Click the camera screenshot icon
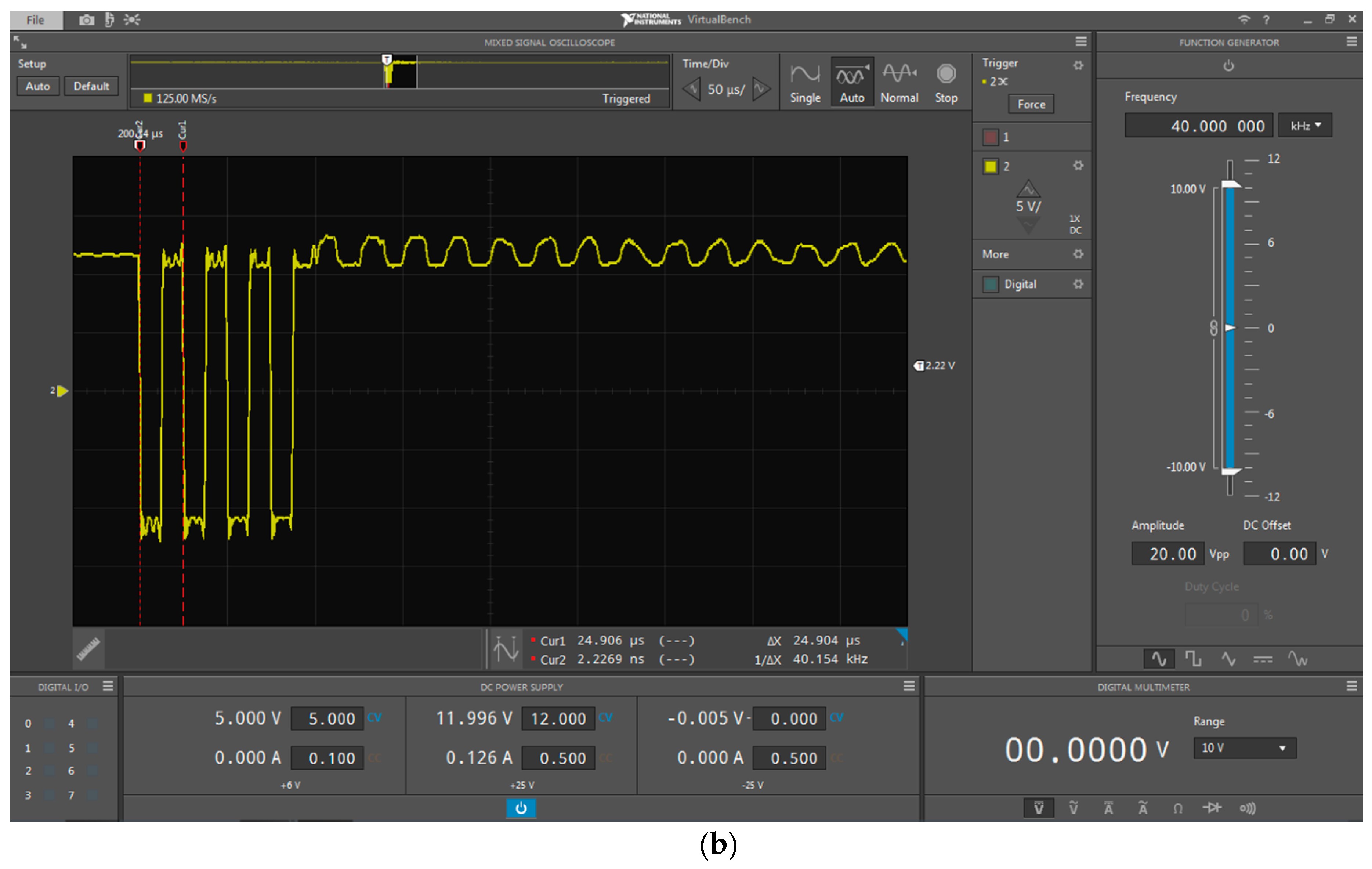The width and height of the screenshot is (1372, 869). [x=87, y=20]
